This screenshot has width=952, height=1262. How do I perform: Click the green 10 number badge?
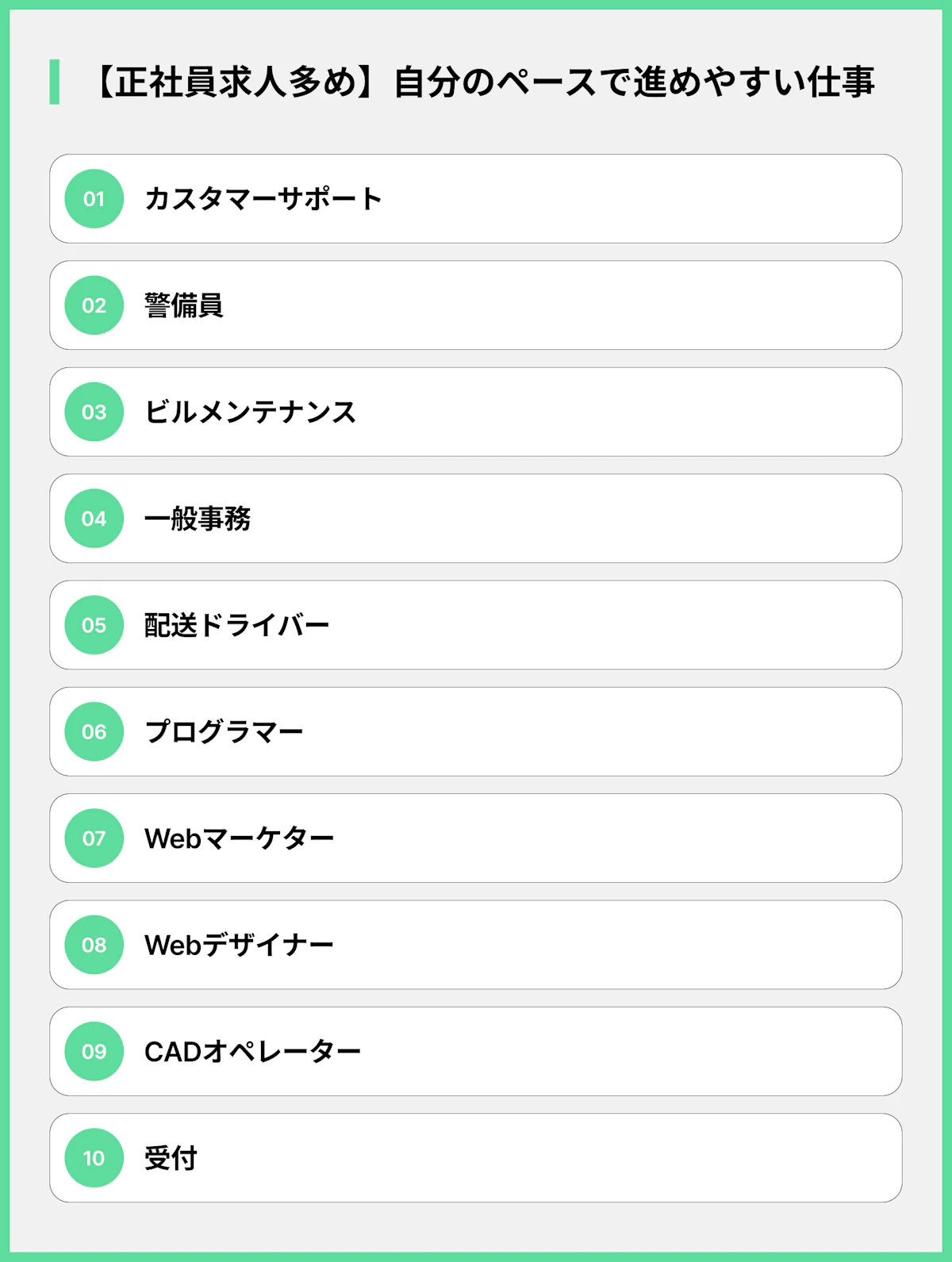(x=94, y=1158)
